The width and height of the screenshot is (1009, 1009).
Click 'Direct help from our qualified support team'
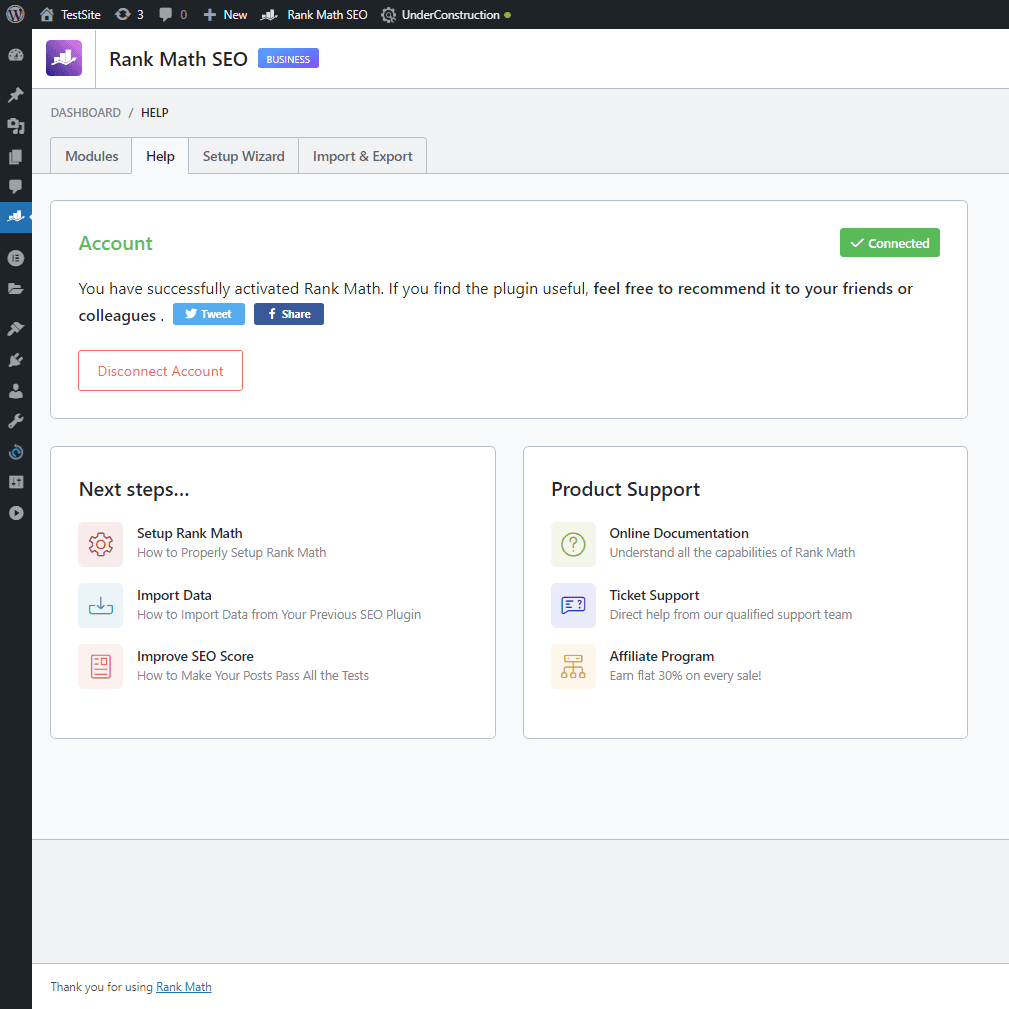(731, 615)
